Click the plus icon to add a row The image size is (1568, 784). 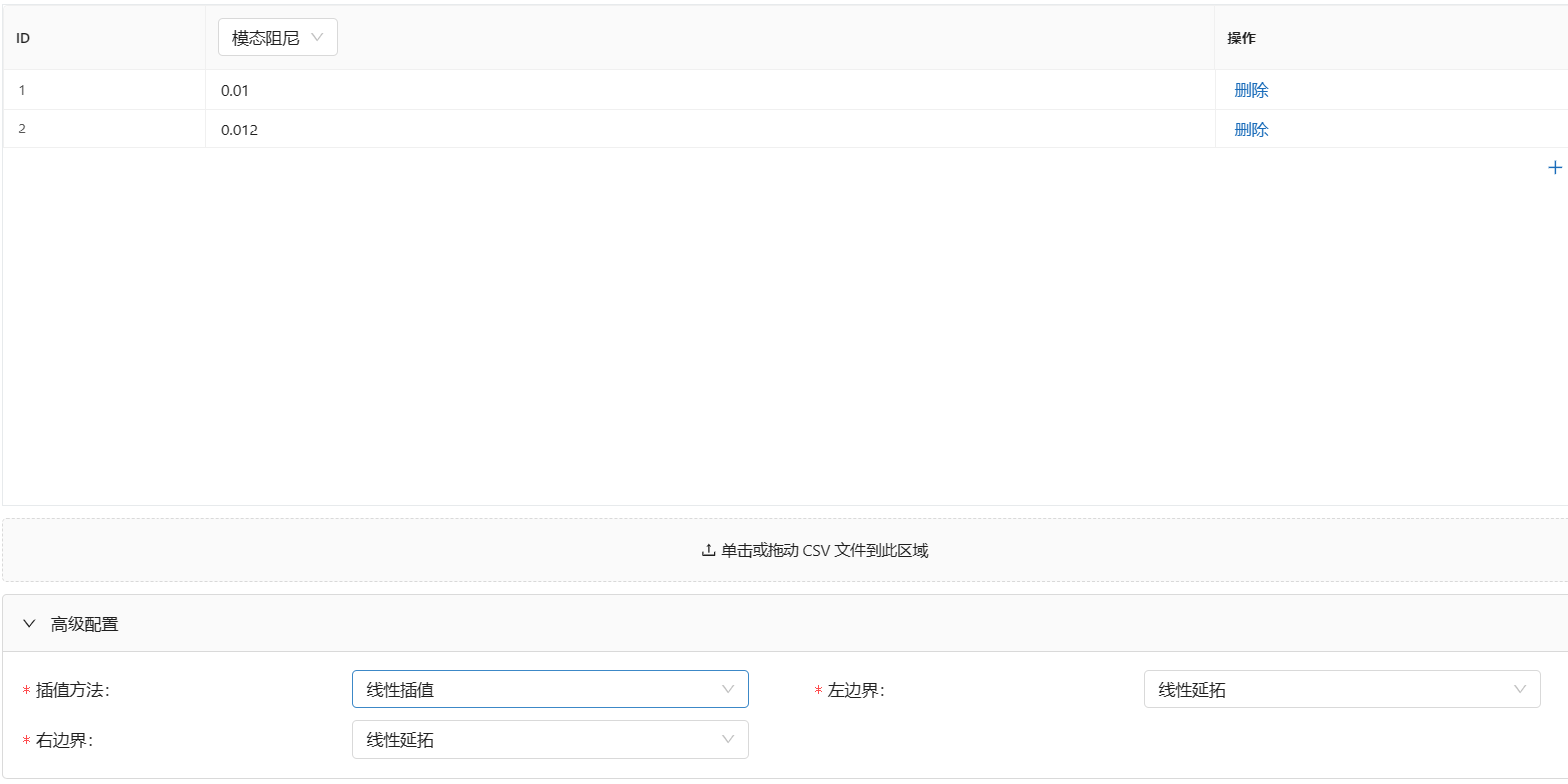click(x=1554, y=167)
